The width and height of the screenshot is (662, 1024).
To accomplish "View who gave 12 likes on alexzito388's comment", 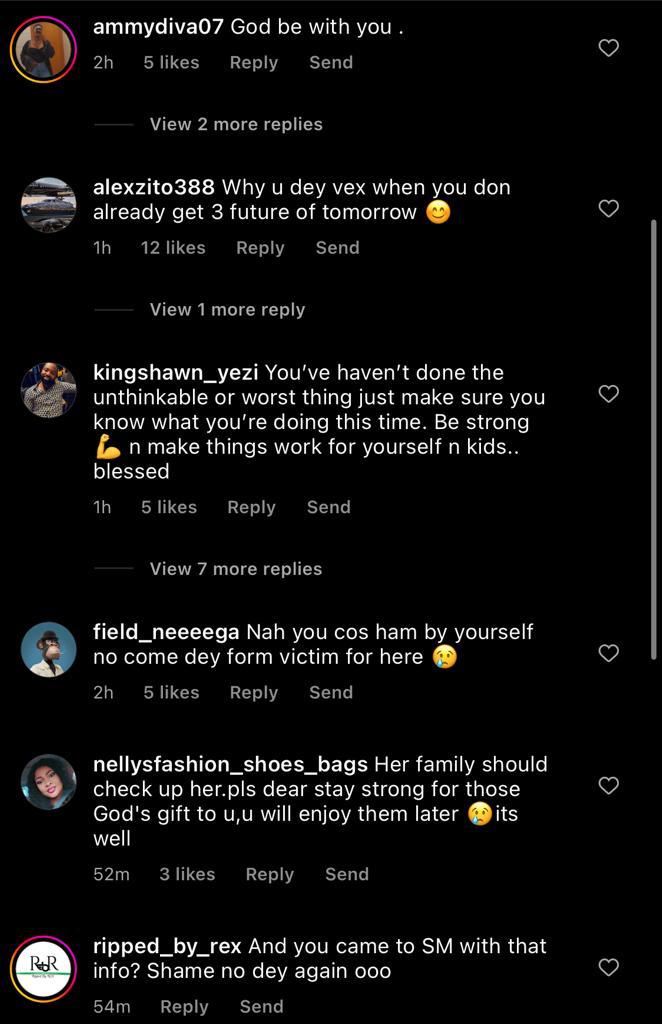I will (173, 248).
